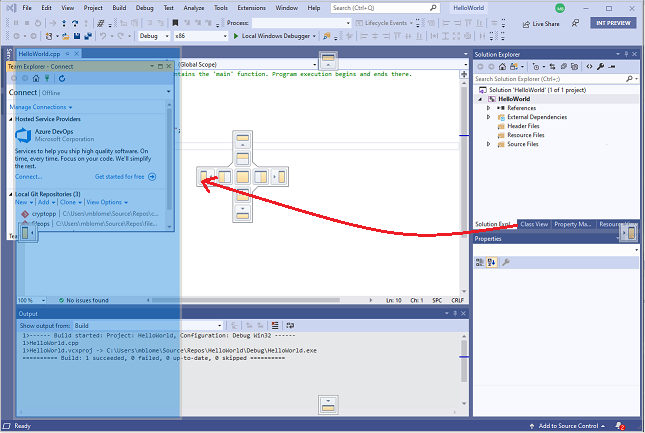Click the Properties wrench icon in Solution Explorer
Image resolution: width=645 pixels, height=433 pixels.
(x=601, y=67)
